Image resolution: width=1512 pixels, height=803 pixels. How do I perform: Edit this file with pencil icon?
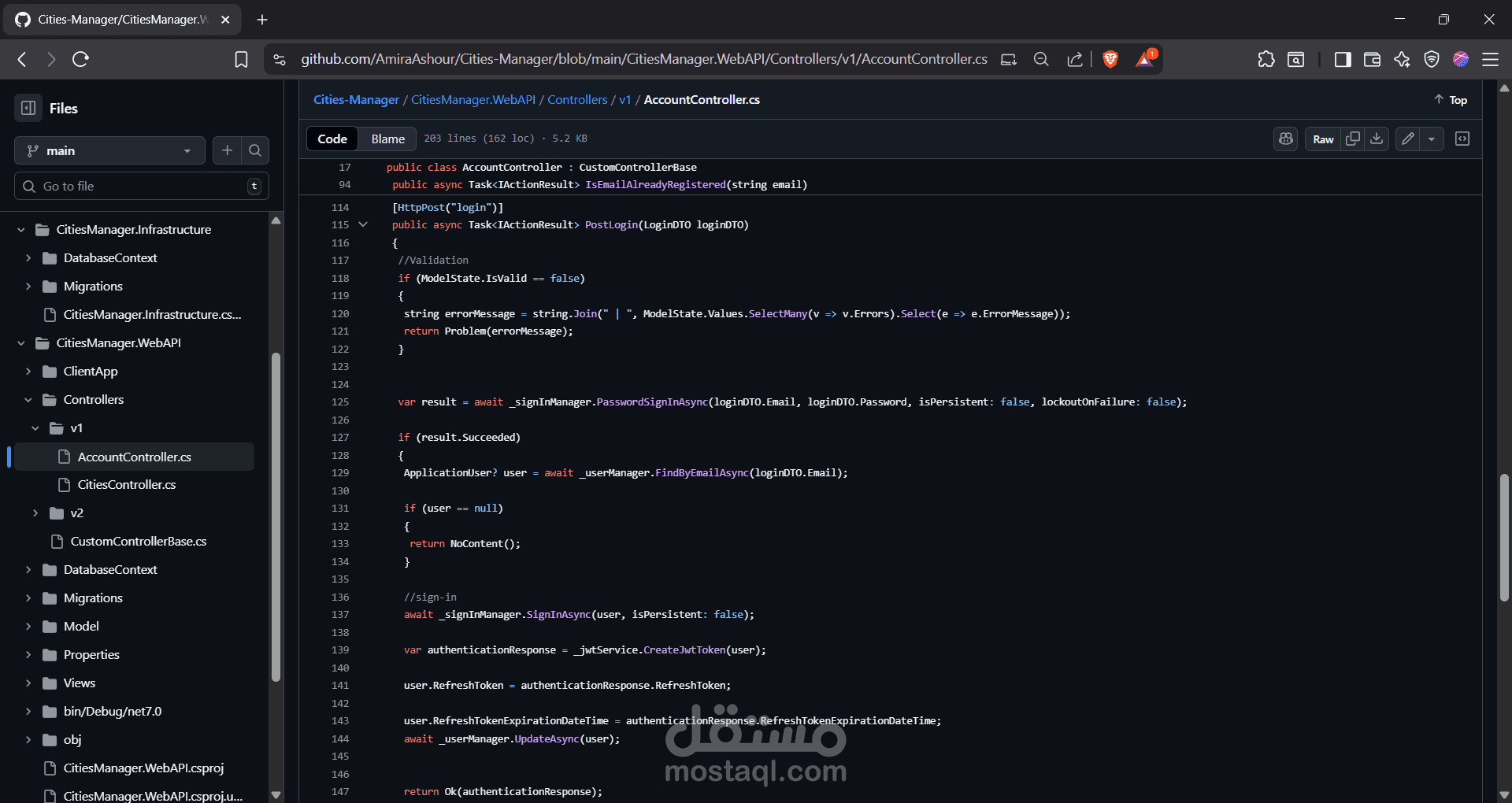[1408, 139]
